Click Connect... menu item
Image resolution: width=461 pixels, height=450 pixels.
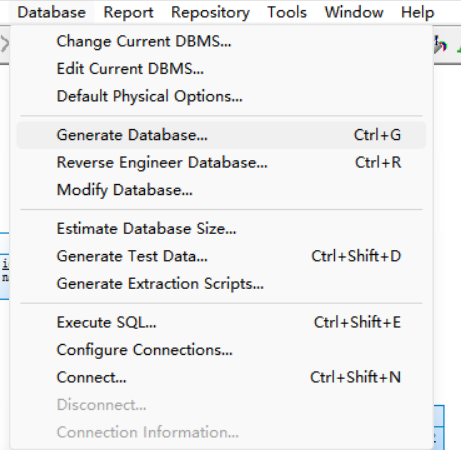coord(221,377)
